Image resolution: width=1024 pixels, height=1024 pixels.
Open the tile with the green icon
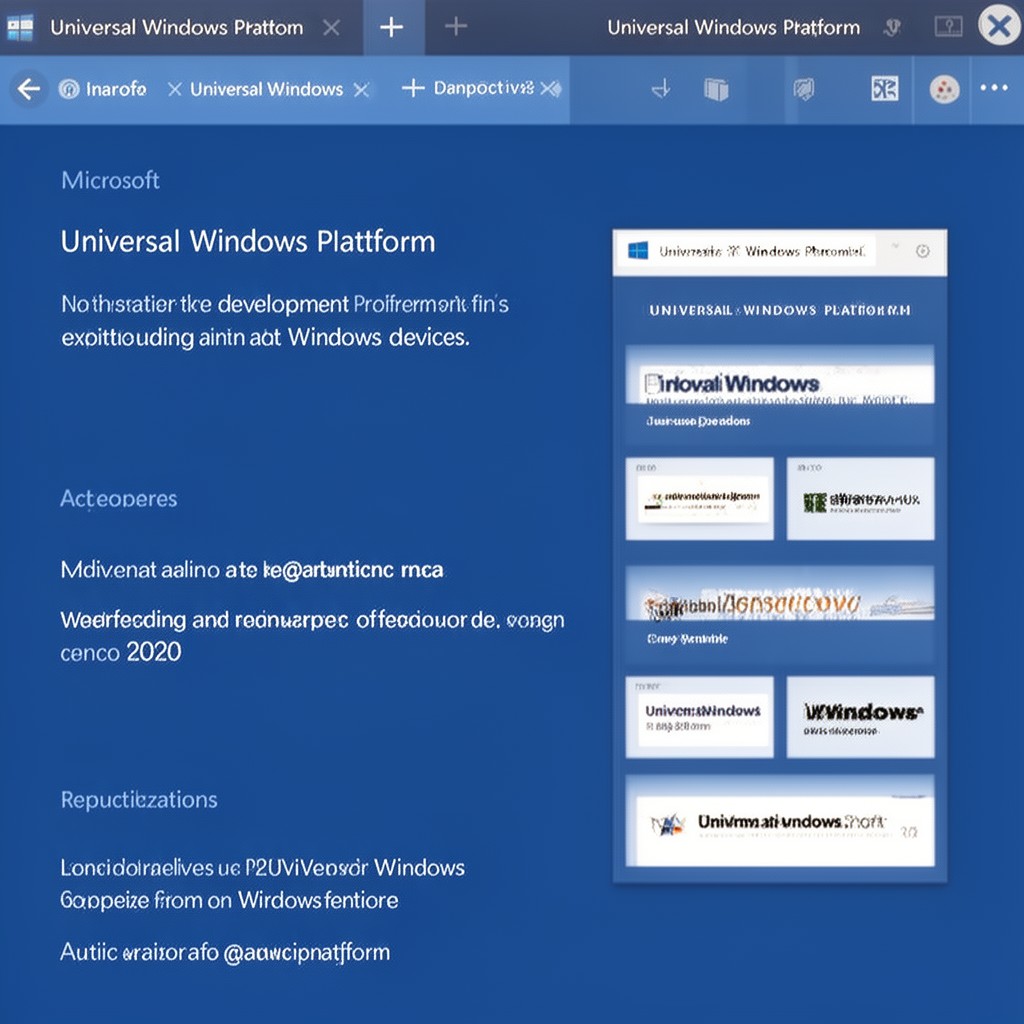click(861, 499)
